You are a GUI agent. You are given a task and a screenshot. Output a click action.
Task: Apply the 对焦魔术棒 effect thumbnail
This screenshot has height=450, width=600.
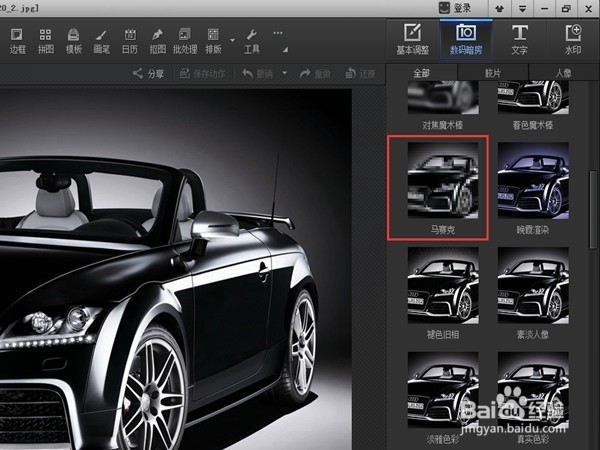(443, 99)
